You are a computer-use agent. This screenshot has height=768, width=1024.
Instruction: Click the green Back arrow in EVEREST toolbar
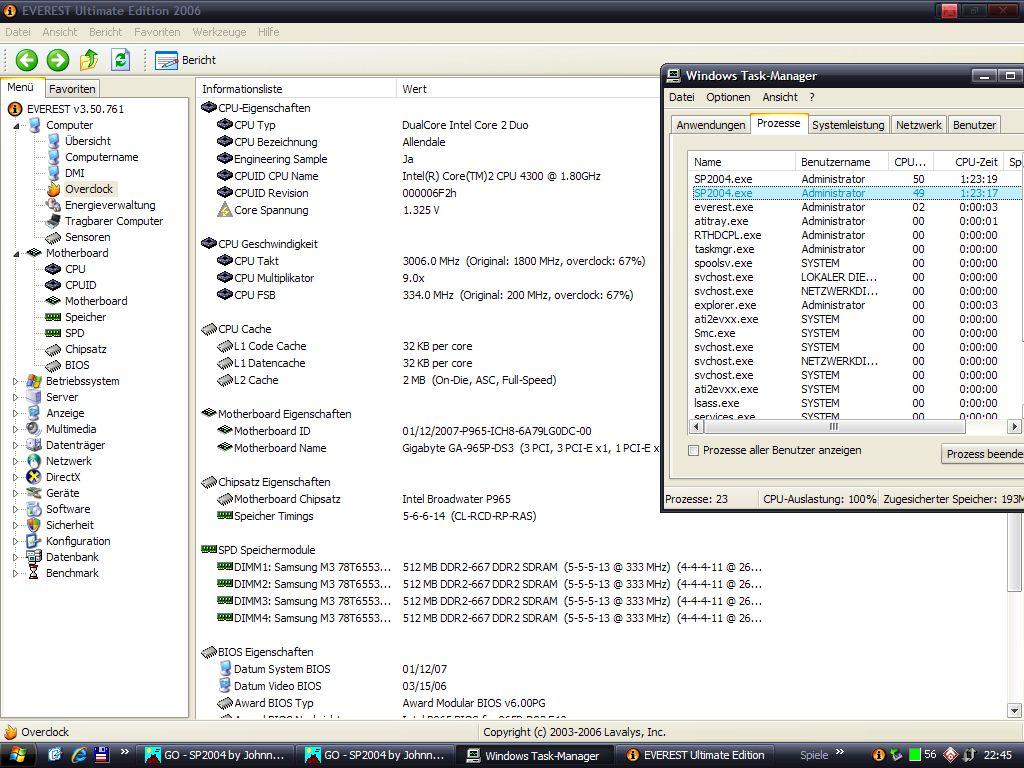(27, 60)
